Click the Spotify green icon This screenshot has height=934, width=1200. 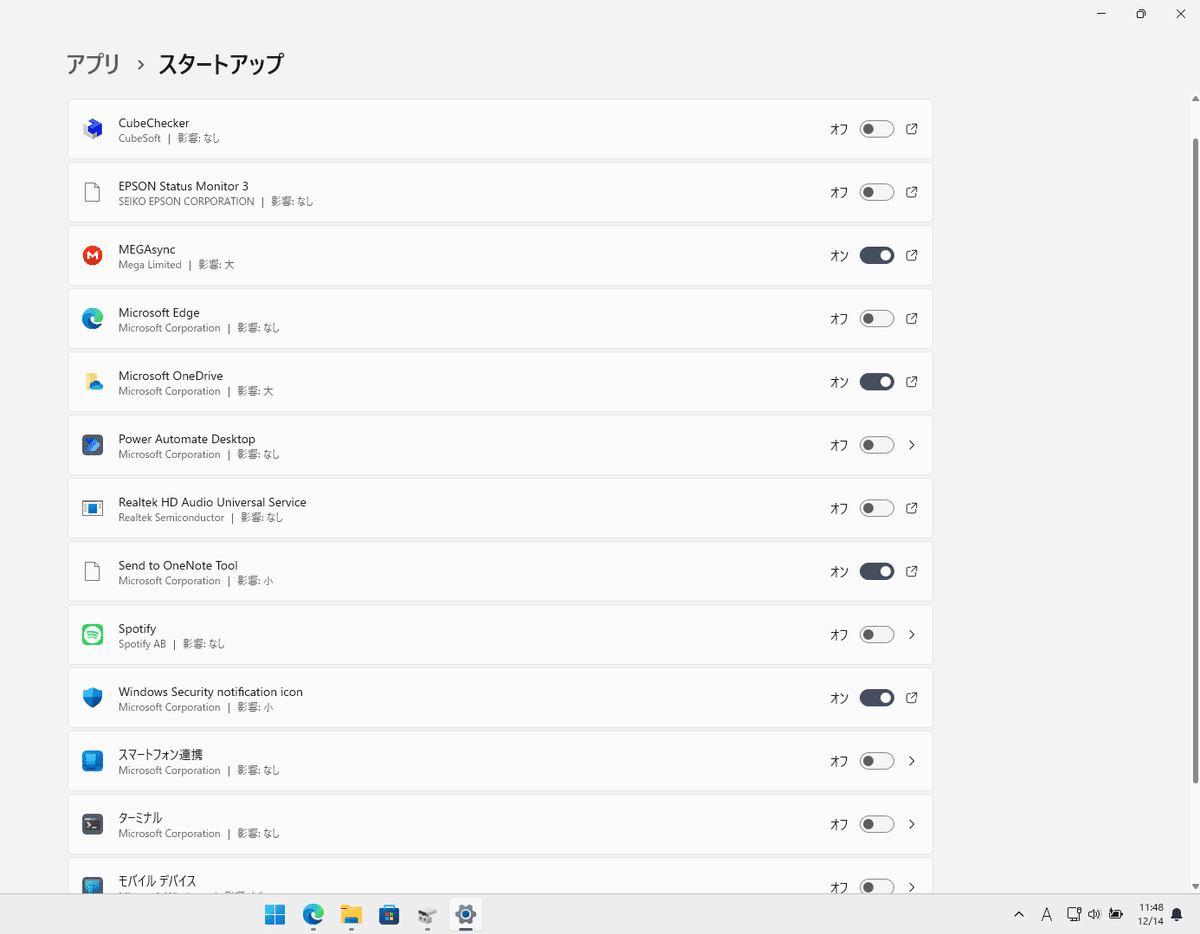tap(92, 634)
